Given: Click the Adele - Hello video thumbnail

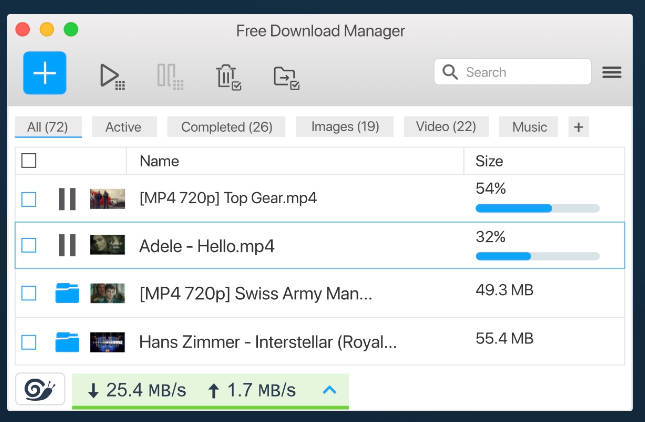Looking at the screenshot, I should click(x=107, y=245).
